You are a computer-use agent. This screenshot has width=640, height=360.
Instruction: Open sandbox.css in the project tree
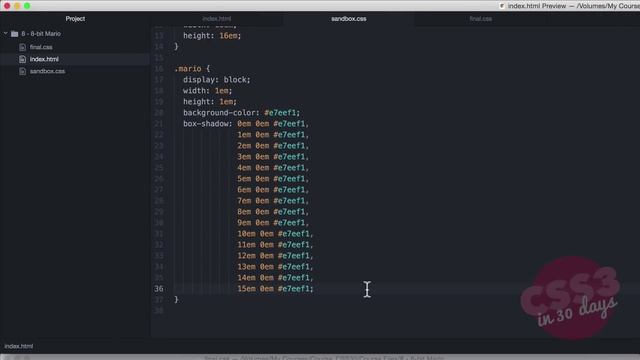[x=47, y=71]
